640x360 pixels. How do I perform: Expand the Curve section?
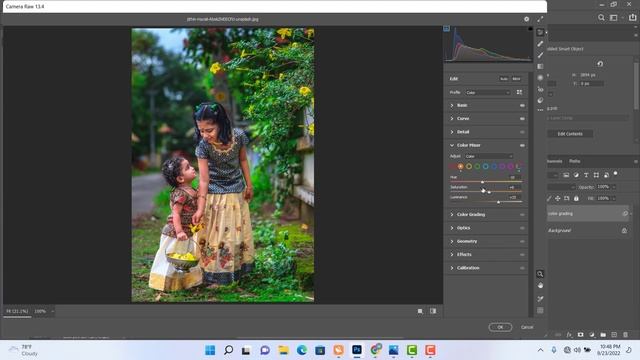pyautogui.click(x=452, y=118)
